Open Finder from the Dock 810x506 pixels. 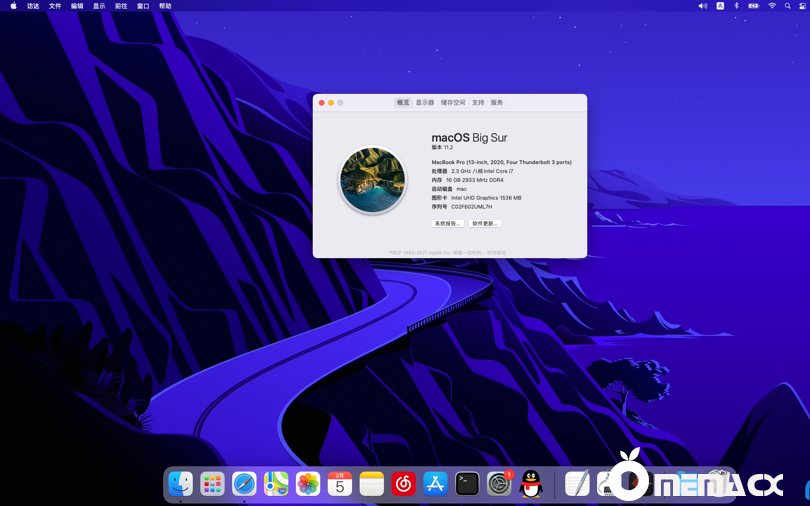point(180,484)
